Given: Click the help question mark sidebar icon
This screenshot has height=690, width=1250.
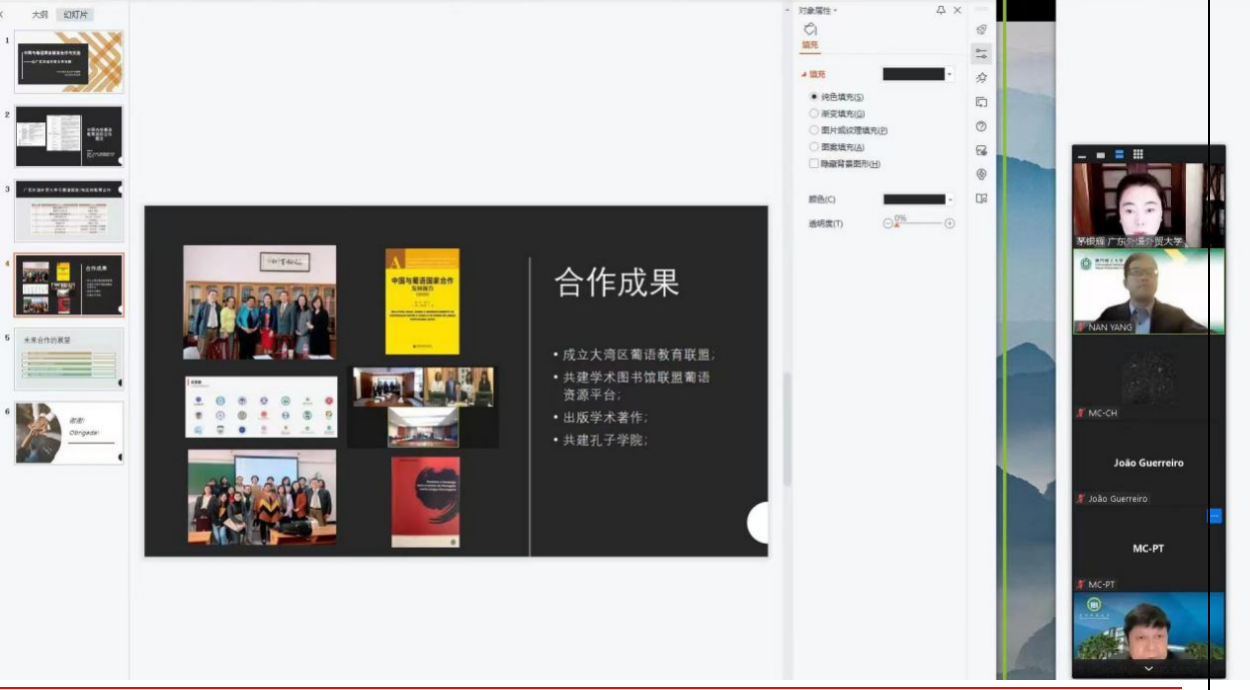Looking at the screenshot, I should pyautogui.click(x=981, y=126).
